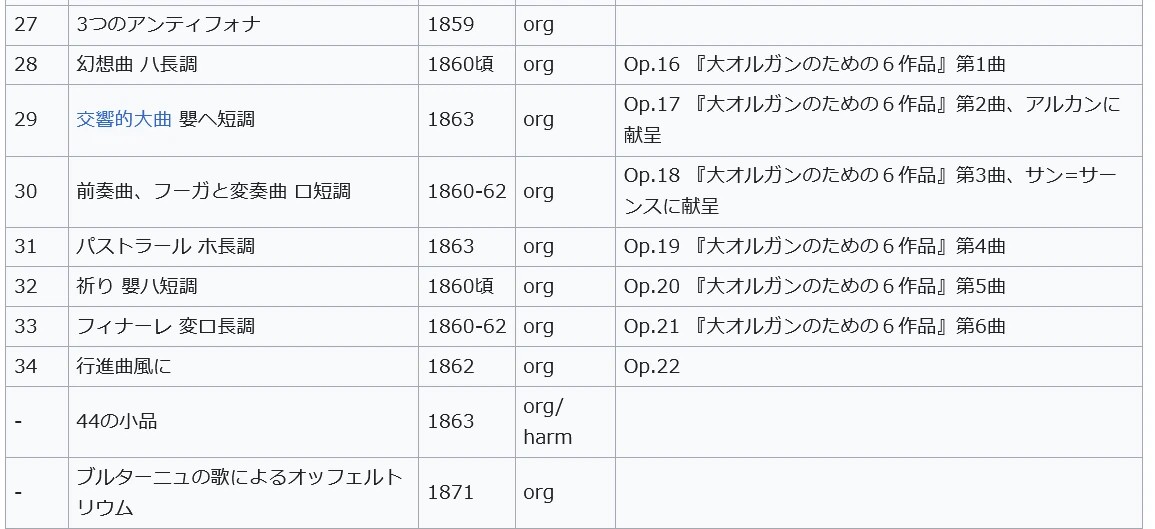Click the Op.22 remarks cell
The image size is (1155, 529).
point(652,366)
